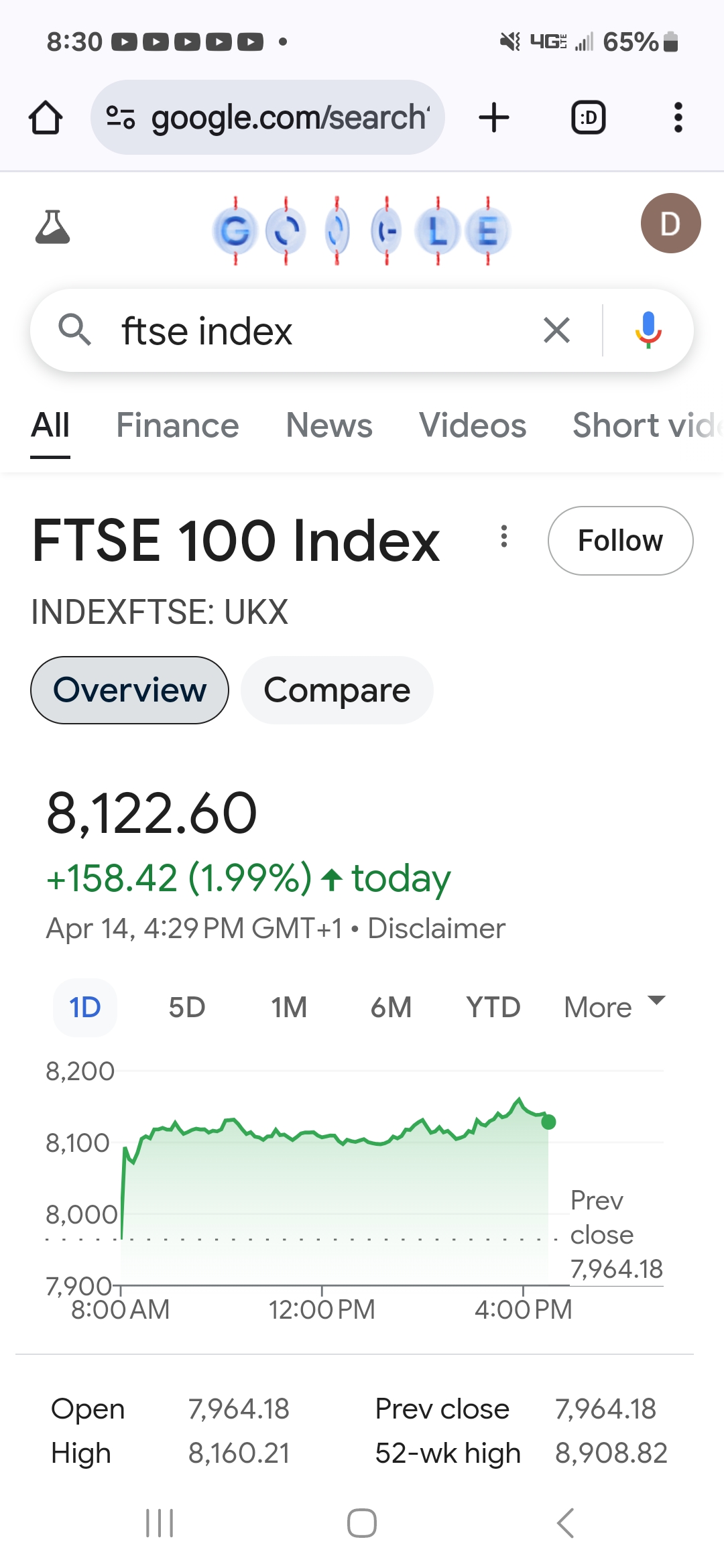
Task: Tap the profile avatar D
Action: tap(670, 224)
